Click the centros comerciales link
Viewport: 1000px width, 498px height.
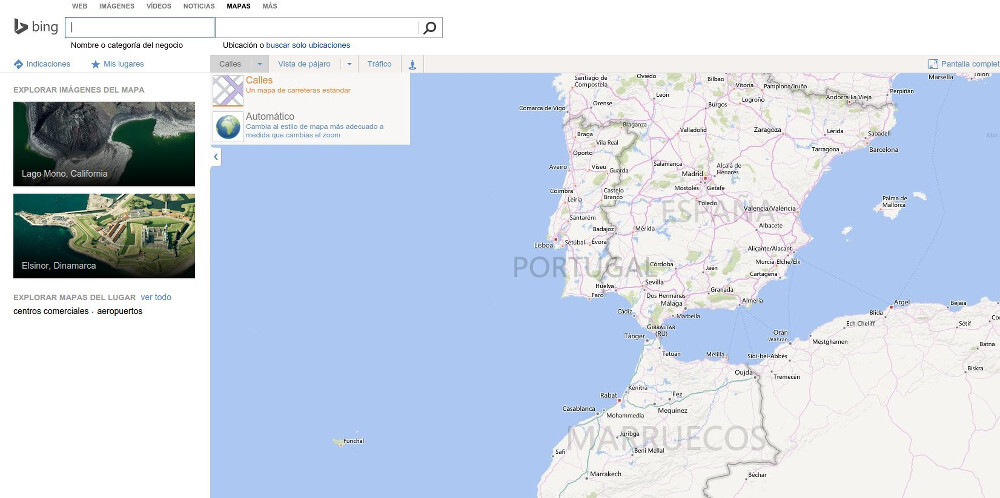pyautogui.click(x=51, y=311)
